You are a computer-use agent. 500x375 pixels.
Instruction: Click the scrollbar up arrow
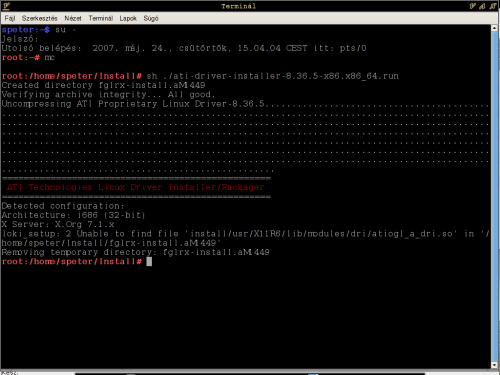(495, 28)
